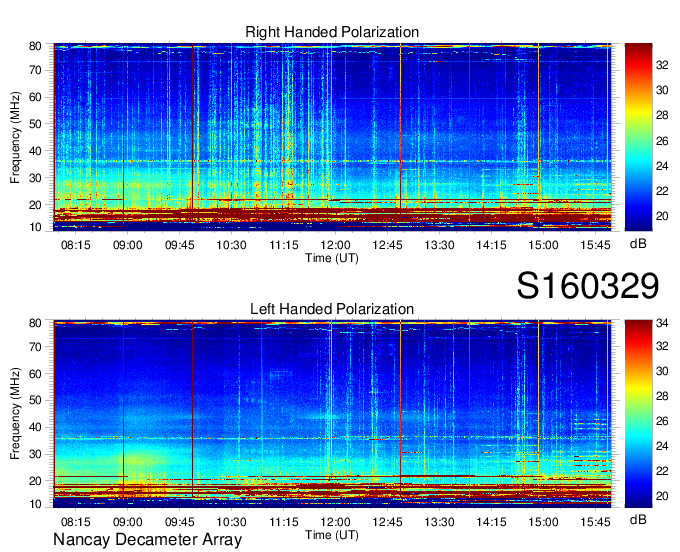Click the 12:00 tick on lower time axis
Image resolution: width=680 pixels, height=552 pixels.
click(335, 522)
